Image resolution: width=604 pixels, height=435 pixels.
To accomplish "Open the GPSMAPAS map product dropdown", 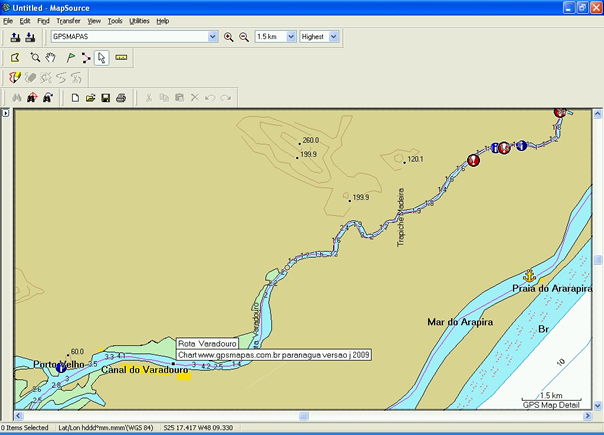I will [212, 37].
